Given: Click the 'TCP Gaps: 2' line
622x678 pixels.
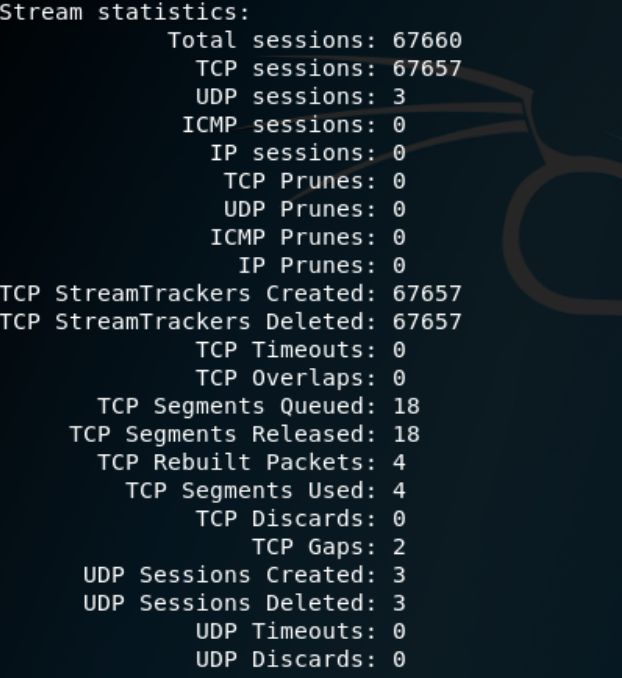Looking at the screenshot, I should pos(329,547).
